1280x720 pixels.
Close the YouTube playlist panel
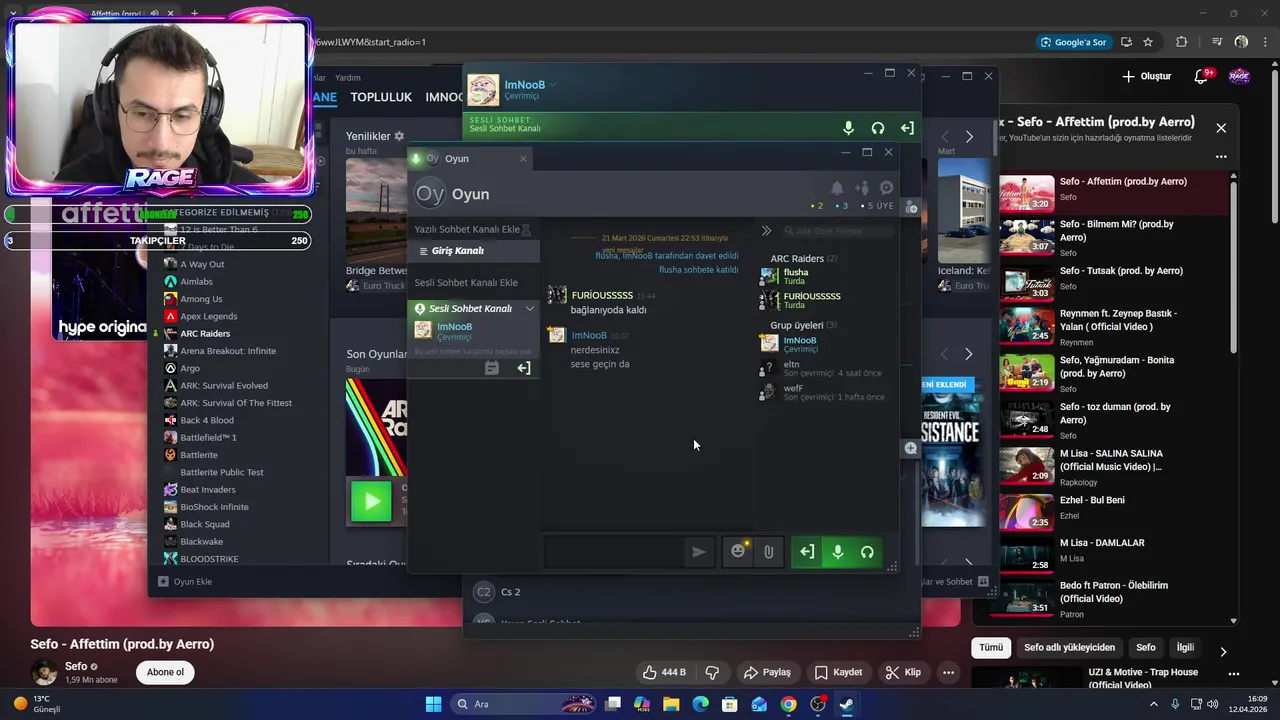(1221, 128)
